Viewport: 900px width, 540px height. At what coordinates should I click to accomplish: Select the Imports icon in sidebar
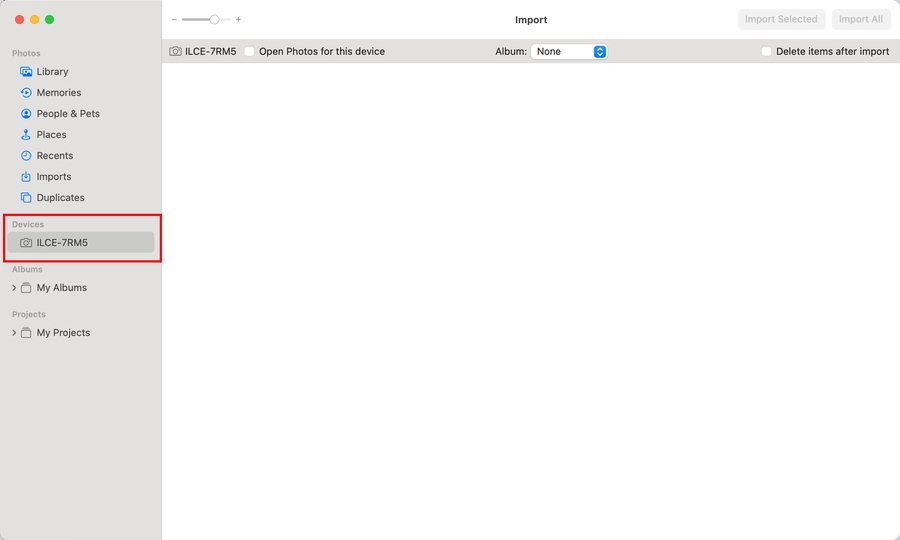click(x=26, y=177)
